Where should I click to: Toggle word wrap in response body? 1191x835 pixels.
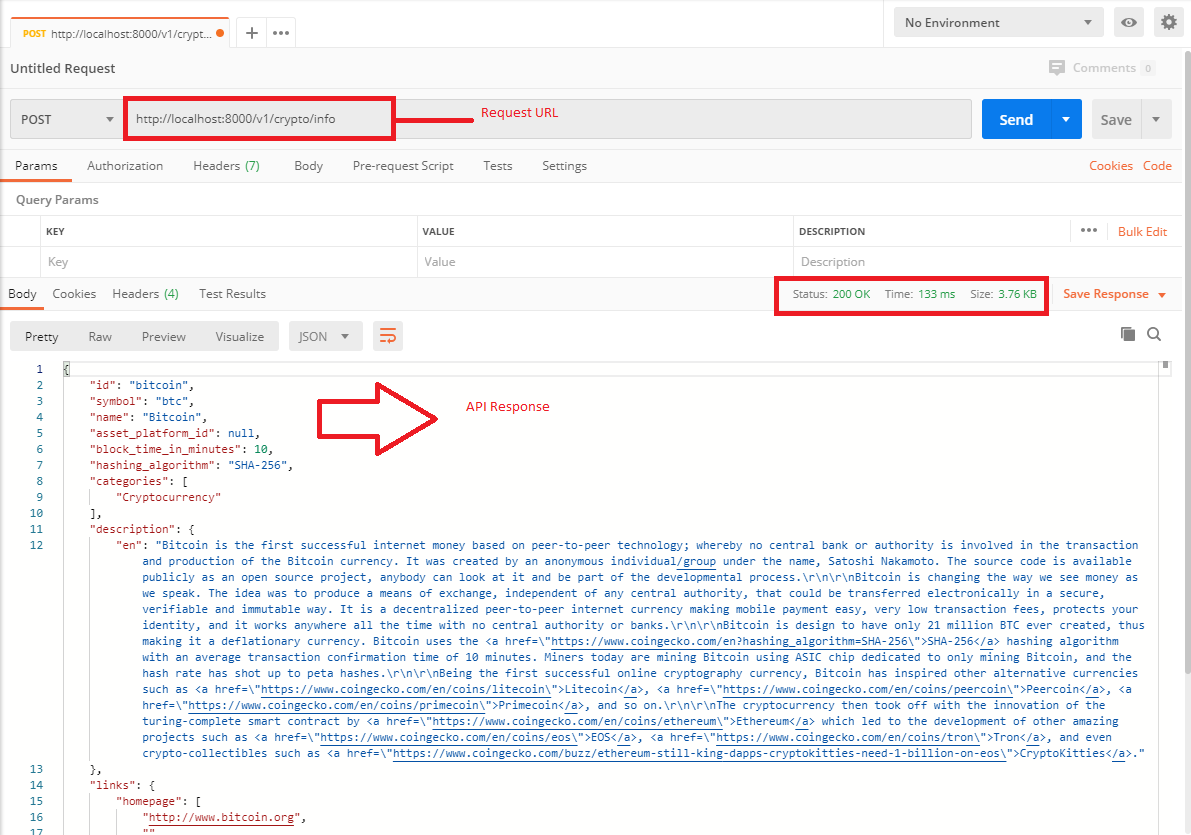click(x=387, y=336)
